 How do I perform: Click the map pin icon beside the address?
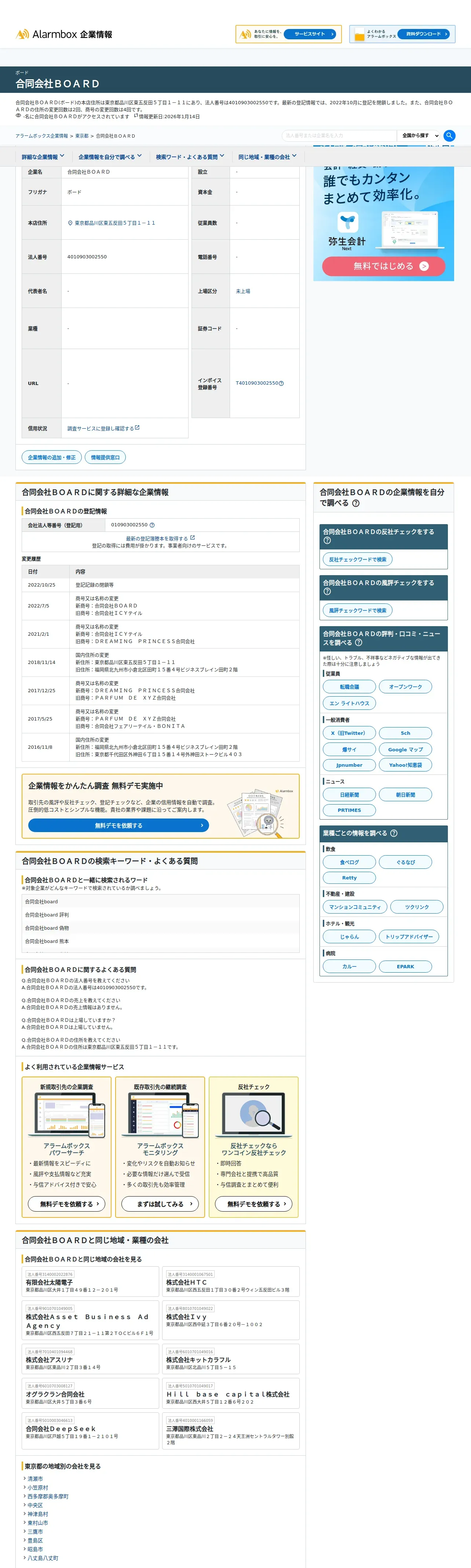click(70, 223)
